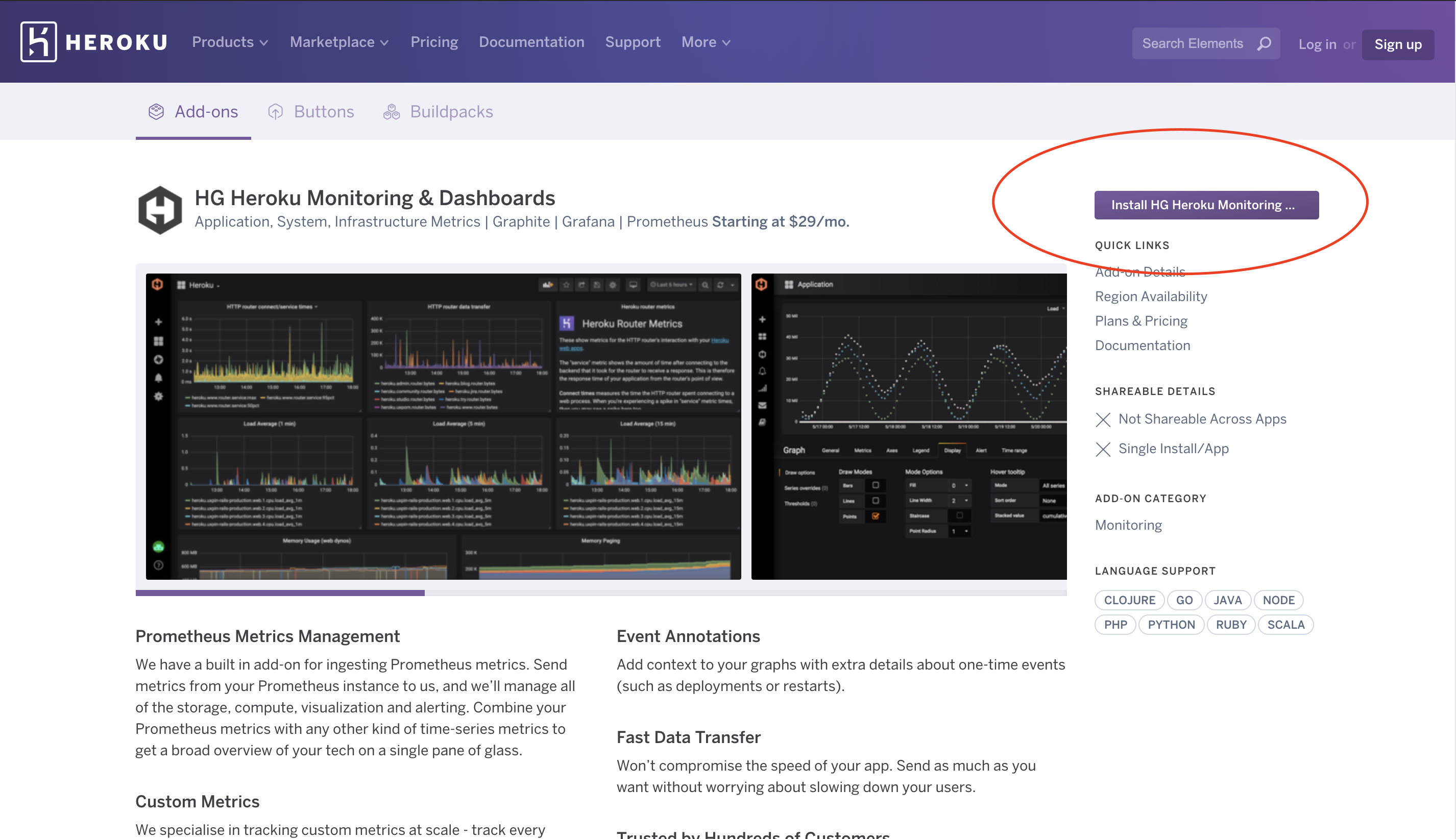Click the Starting at $29/mo. text
Viewport: 1456px width, 839px height.
click(781, 222)
